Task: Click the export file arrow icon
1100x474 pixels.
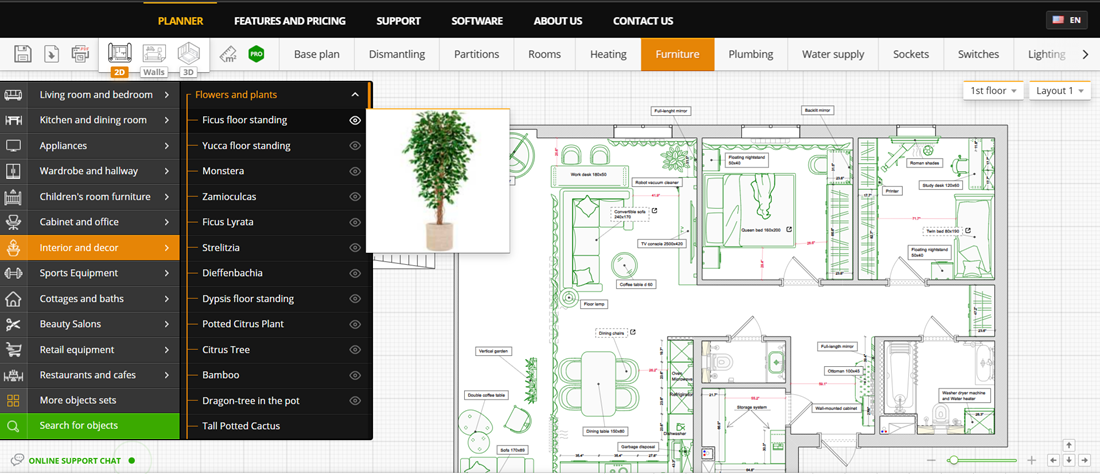Action: 51,54
